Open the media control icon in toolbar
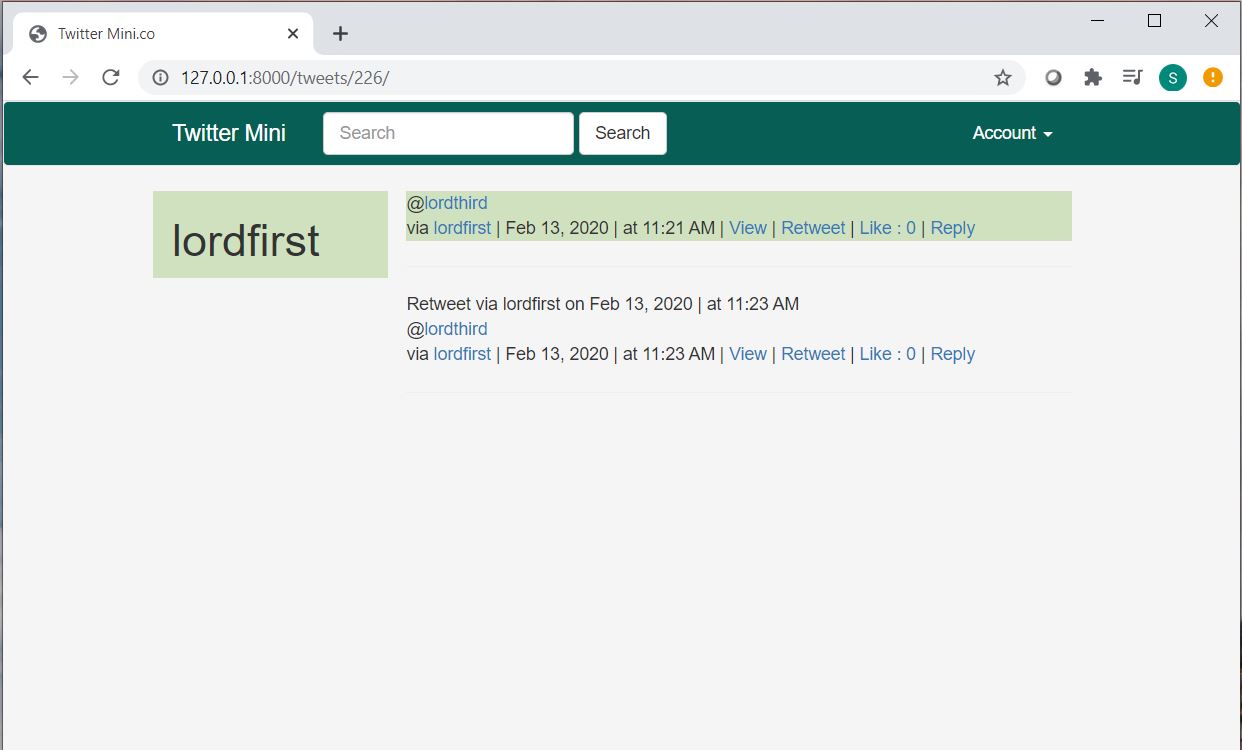This screenshot has width=1242, height=750. click(1132, 77)
